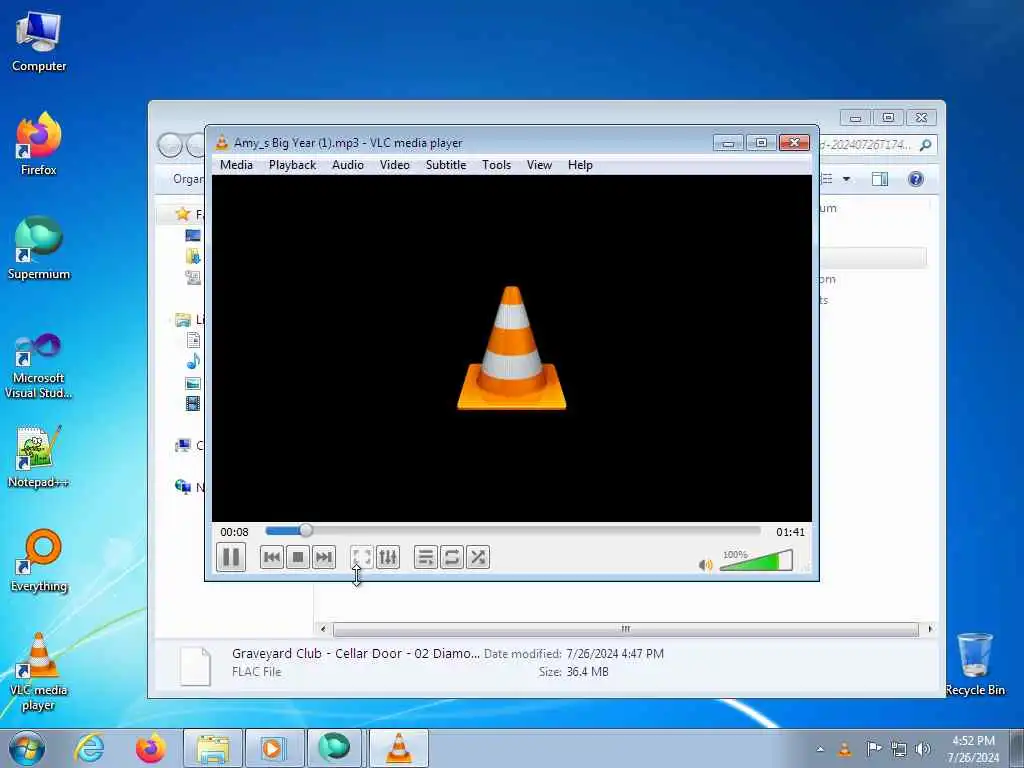
Task: Click Explorer's back navigation button
Action: (x=170, y=145)
